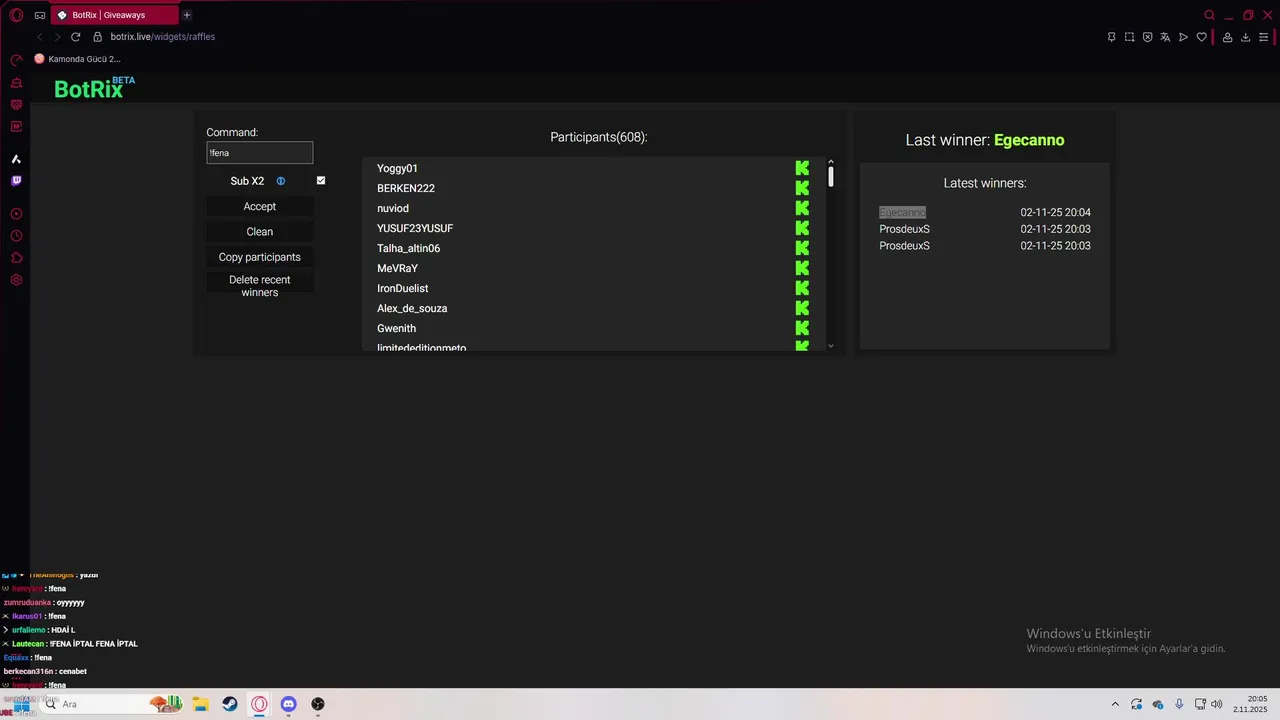Viewport: 1280px width, 720px height.
Task: Open ad blocker shield icon
Action: (x=1148, y=37)
